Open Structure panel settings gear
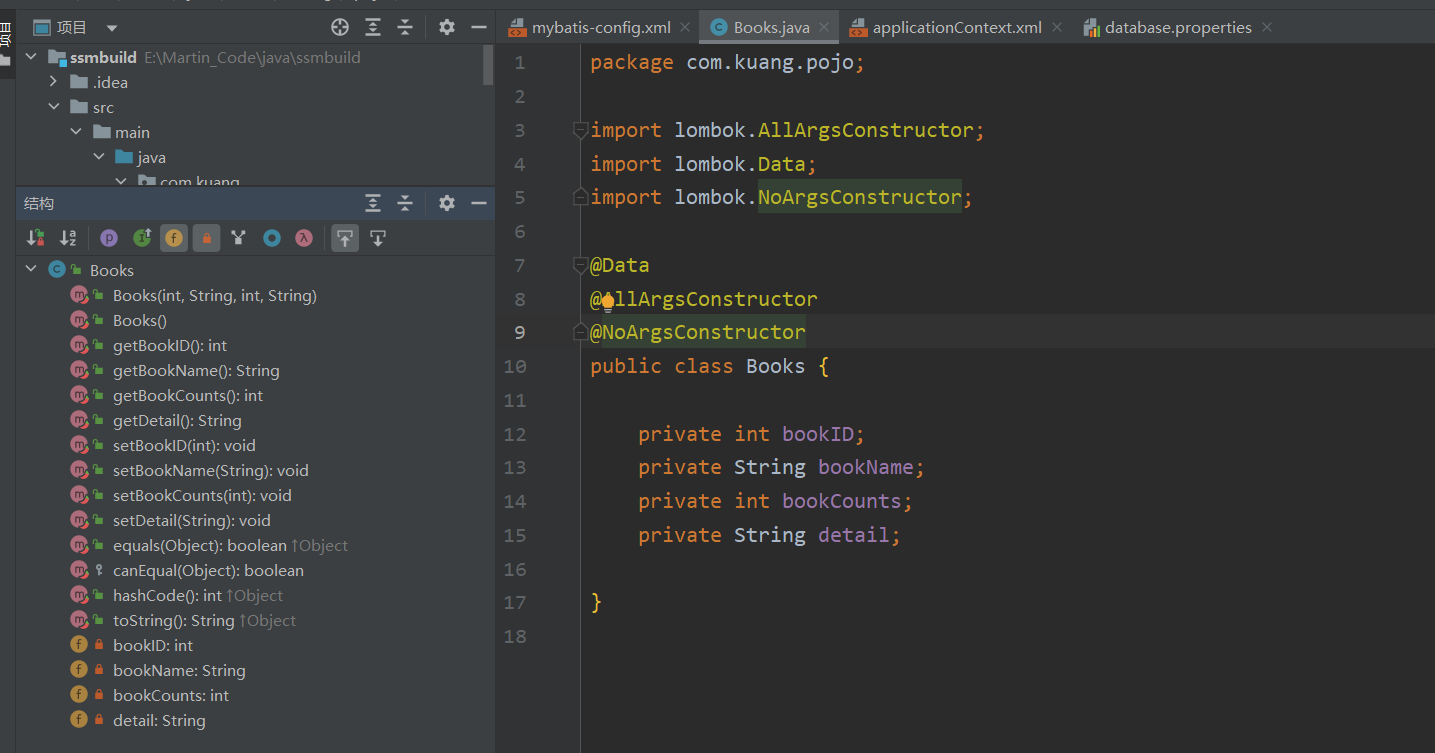The height and width of the screenshot is (753, 1435). click(447, 203)
